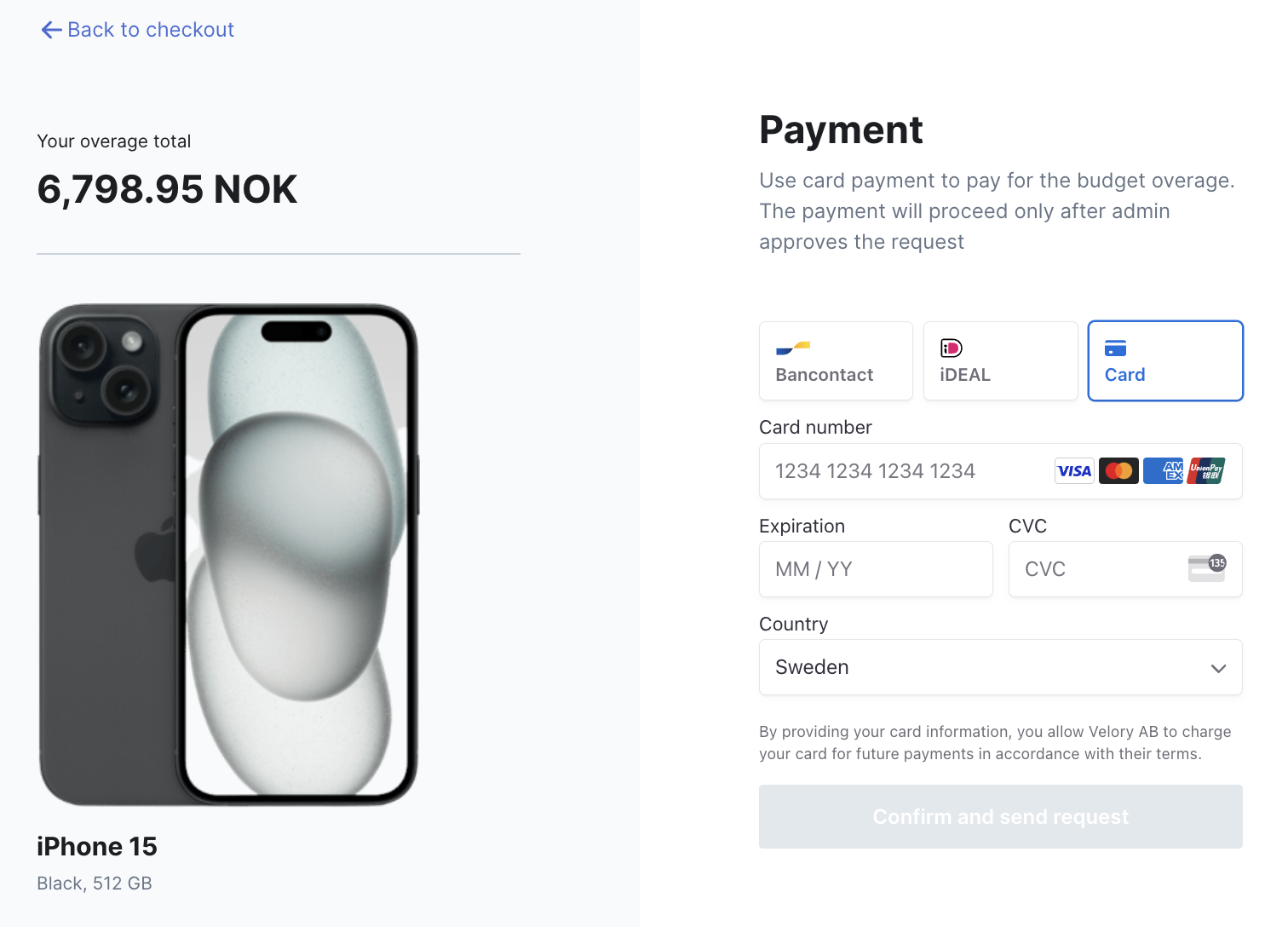Click the UnionPay brand icon
Screen dimensions: 1288x927
(1206, 470)
